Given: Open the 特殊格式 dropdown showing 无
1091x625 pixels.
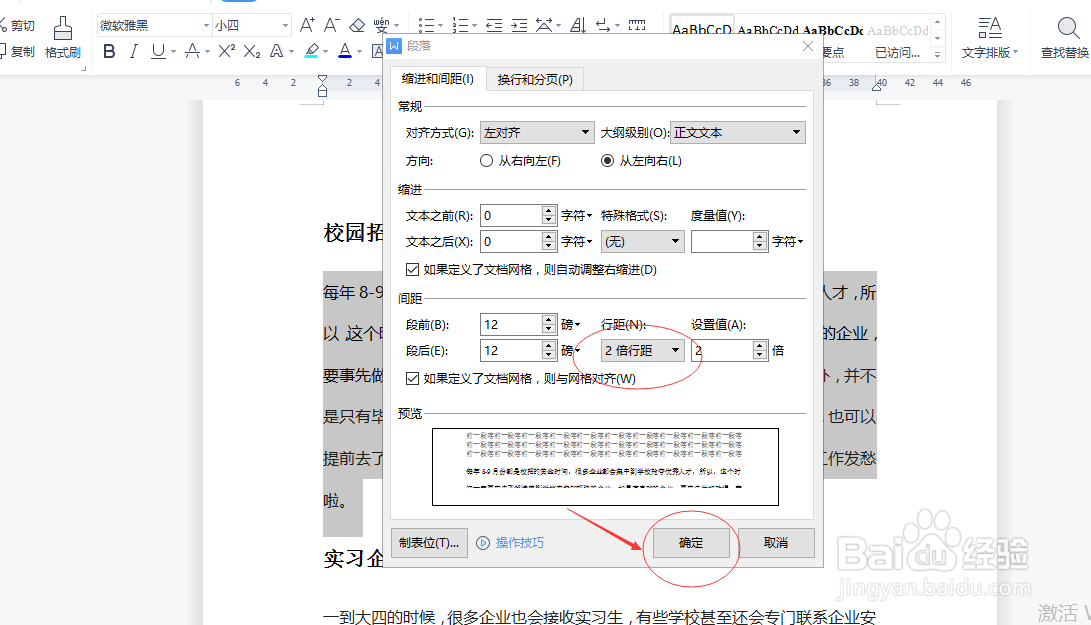Looking at the screenshot, I should point(641,241).
